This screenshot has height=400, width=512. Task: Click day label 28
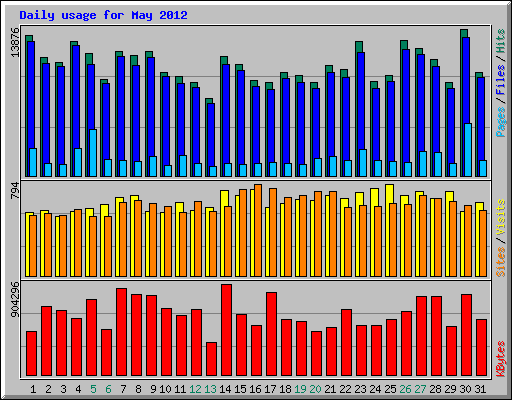tap(435, 389)
